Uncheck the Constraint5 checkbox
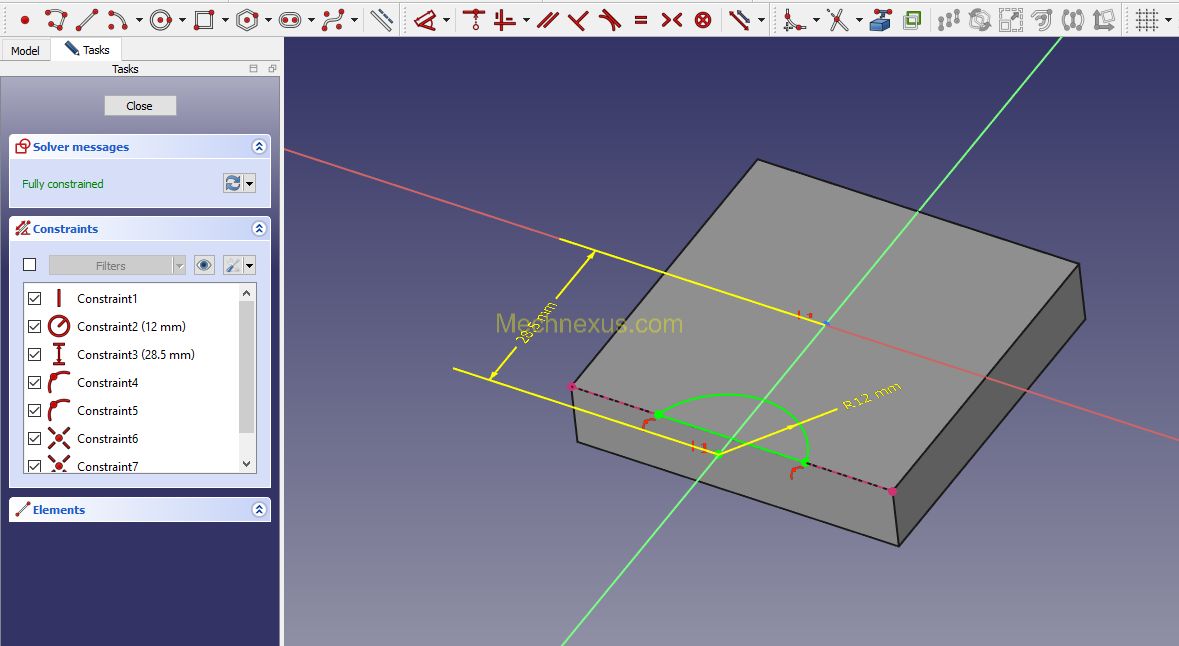The image size is (1179, 646). (x=35, y=411)
